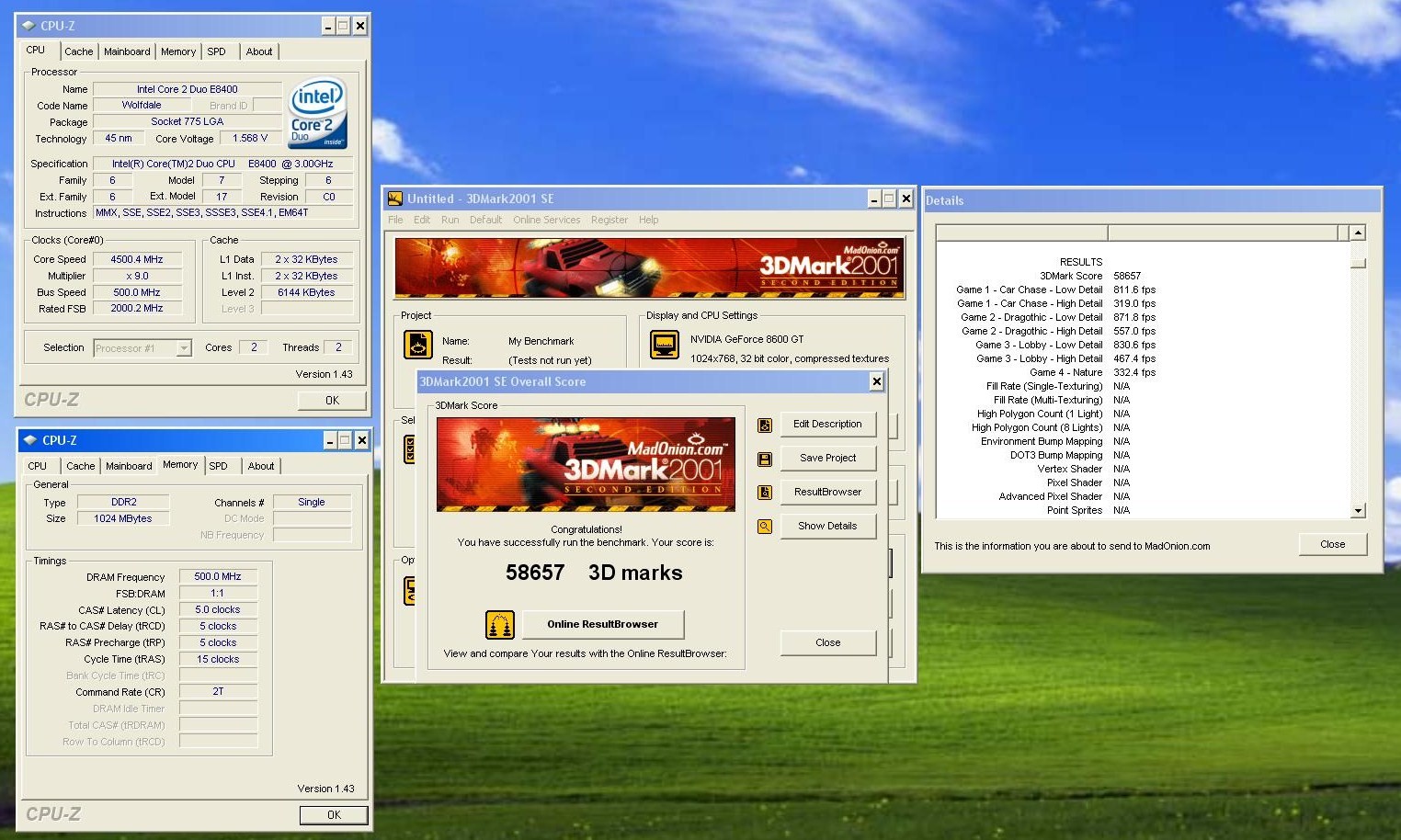1401x840 pixels.
Task: Click the Name field Intel Core 2 Duo E8400
Action: pyautogui.click(x=188, y=90)
